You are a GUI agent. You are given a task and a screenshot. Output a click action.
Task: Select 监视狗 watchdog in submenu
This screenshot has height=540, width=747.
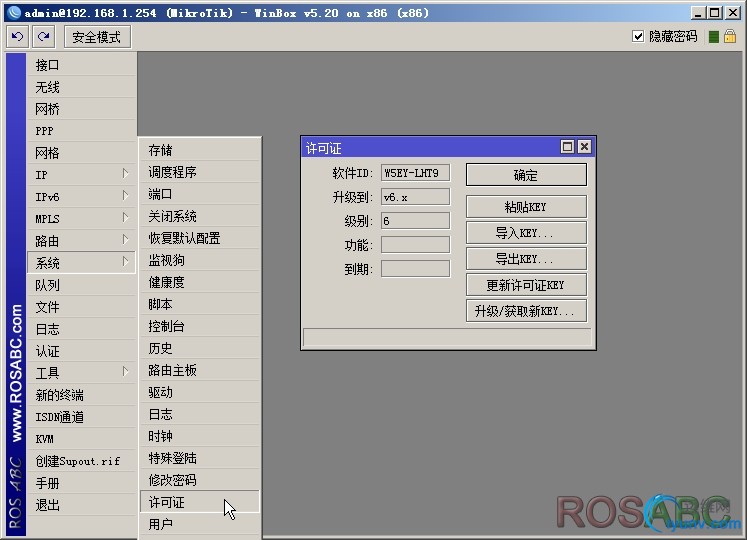(x=200, y=260)
